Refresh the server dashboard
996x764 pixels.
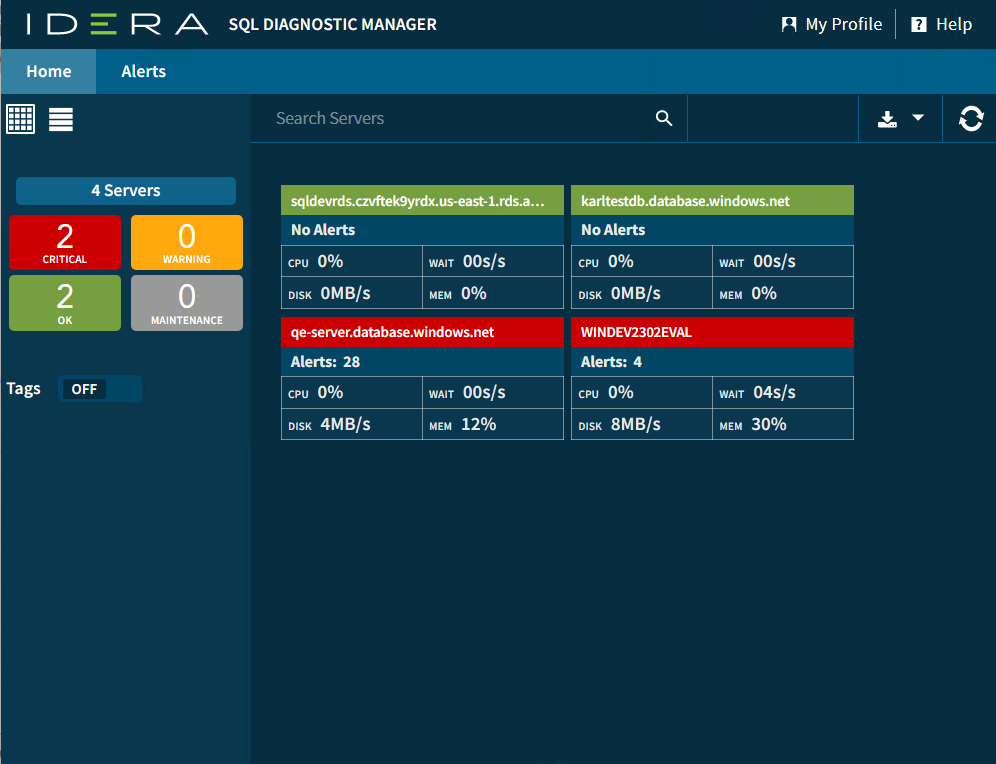tap(971, 119)
